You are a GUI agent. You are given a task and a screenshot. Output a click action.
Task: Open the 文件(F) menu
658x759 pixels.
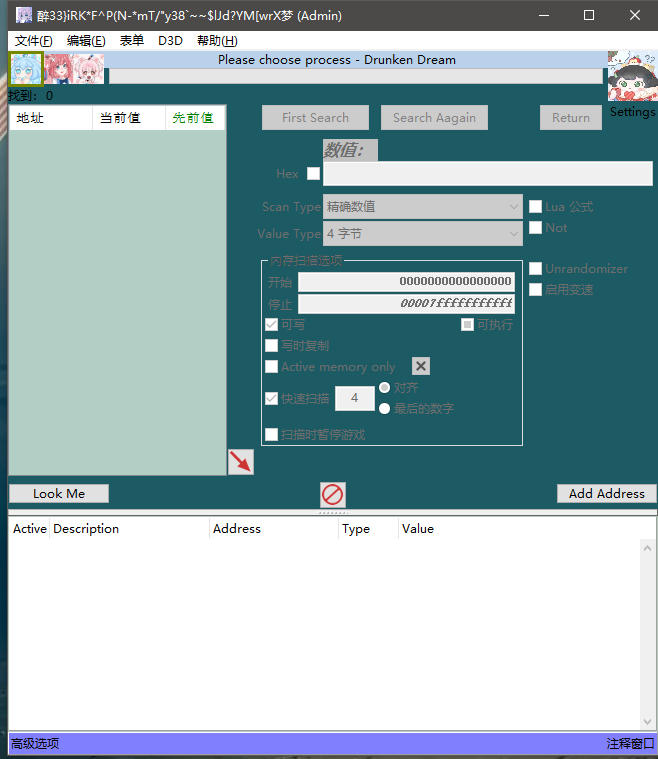click(34, 41)
